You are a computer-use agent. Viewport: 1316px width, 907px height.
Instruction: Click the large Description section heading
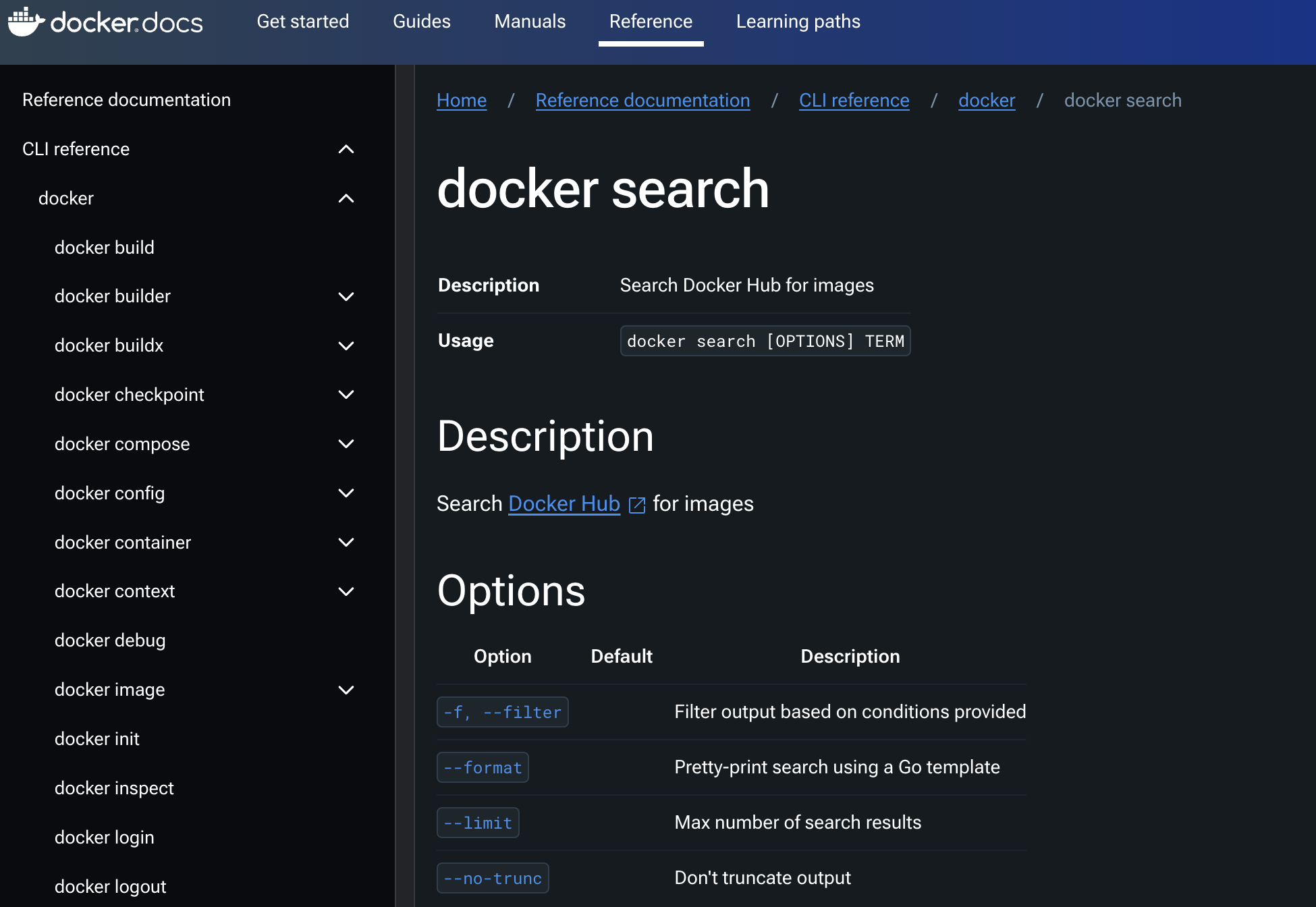(x=545, y=436)
